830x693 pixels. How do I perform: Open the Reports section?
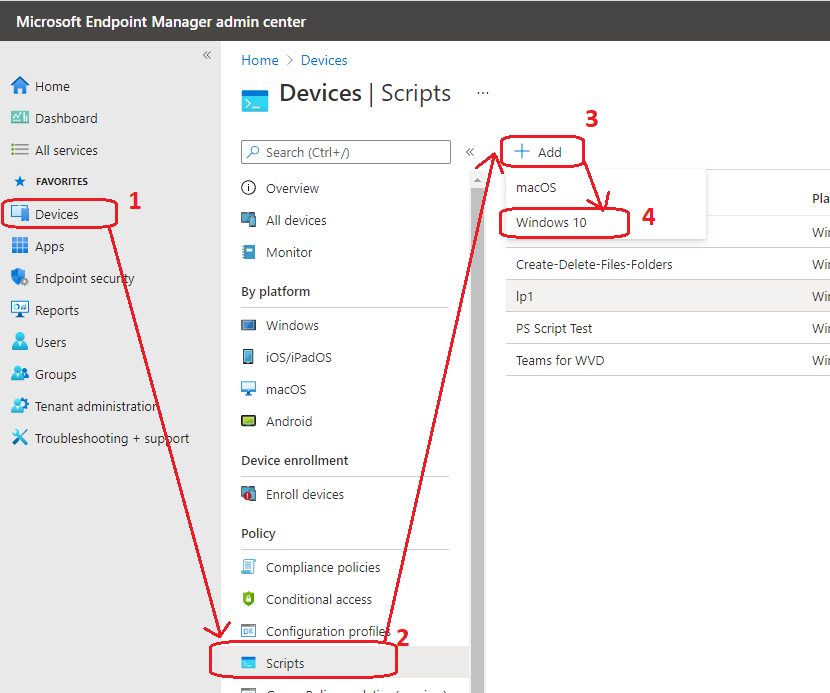point(55,309)
